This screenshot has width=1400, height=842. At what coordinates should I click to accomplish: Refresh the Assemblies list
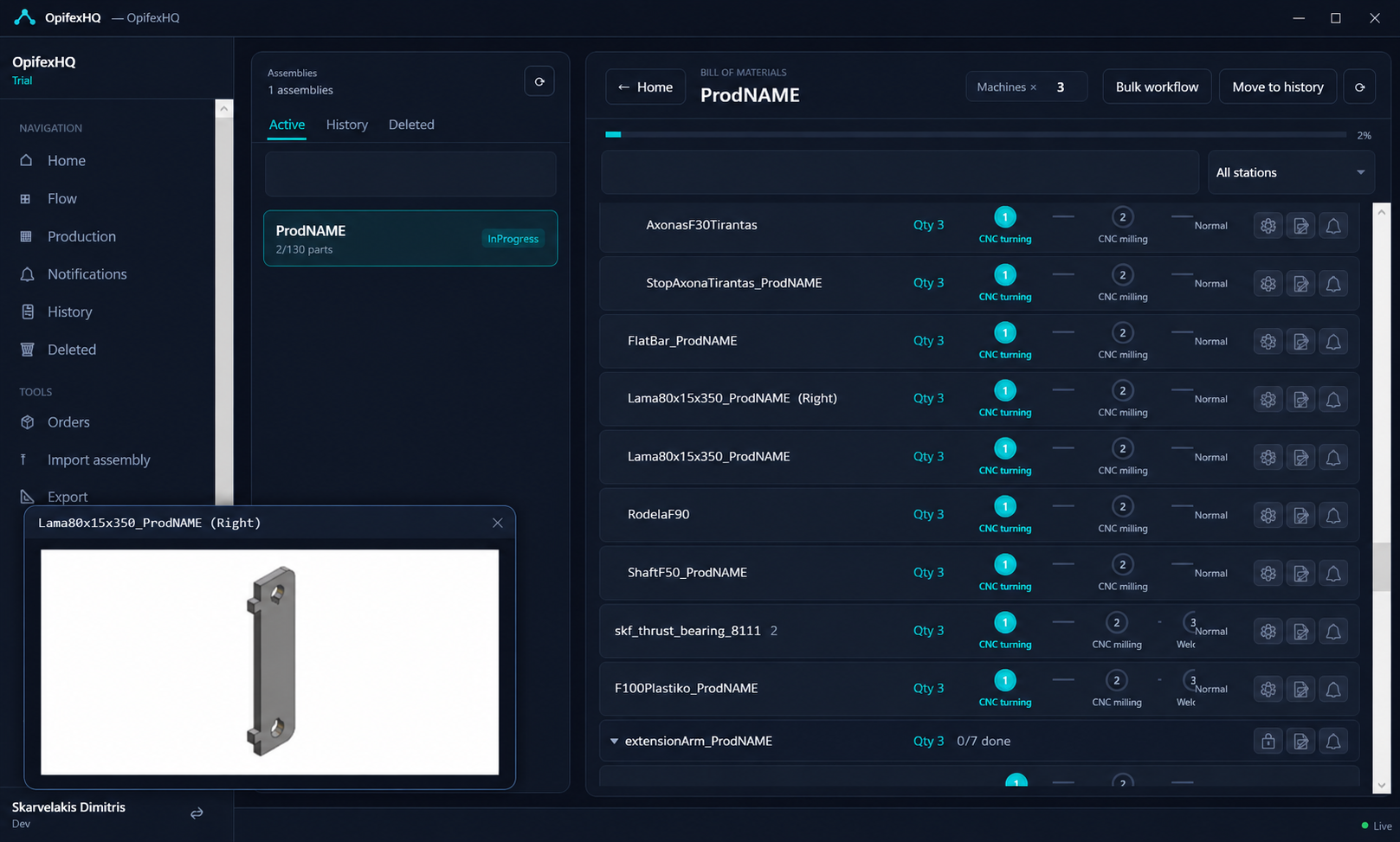tap(539, 81)
